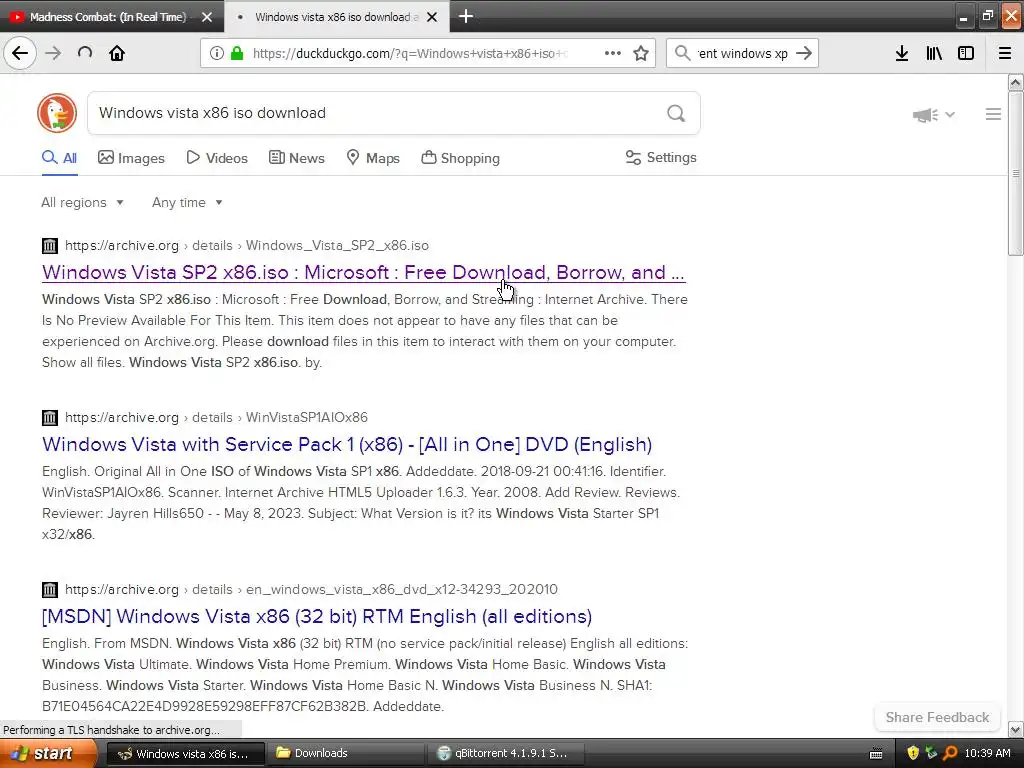Click Windows_Vista_SP2_x86.iso breadcrumb URL
This screenshot has width=1024, height=768.
click(337, 246)
